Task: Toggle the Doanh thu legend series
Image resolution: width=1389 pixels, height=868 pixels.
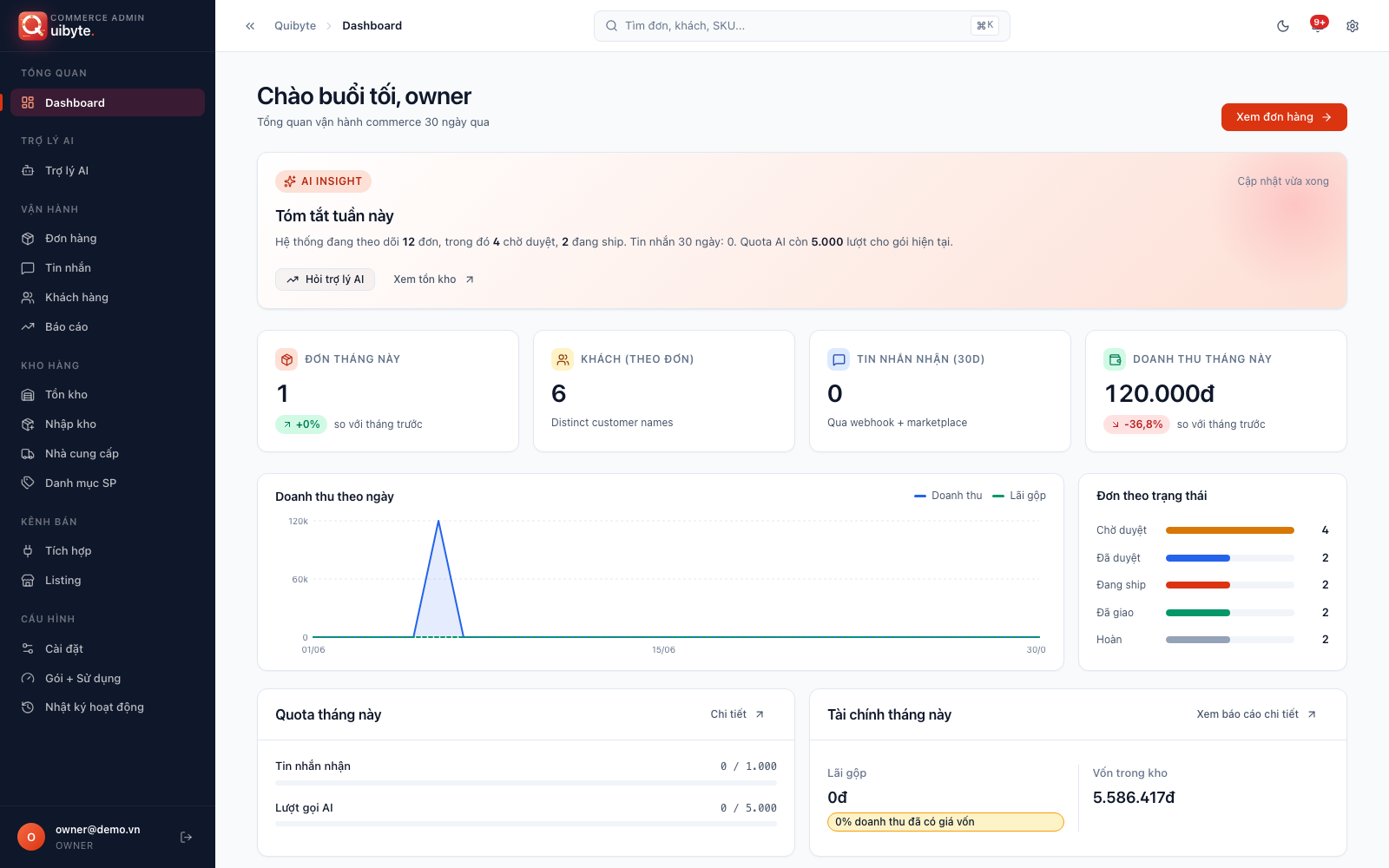Action: click(x=948, y=496)
